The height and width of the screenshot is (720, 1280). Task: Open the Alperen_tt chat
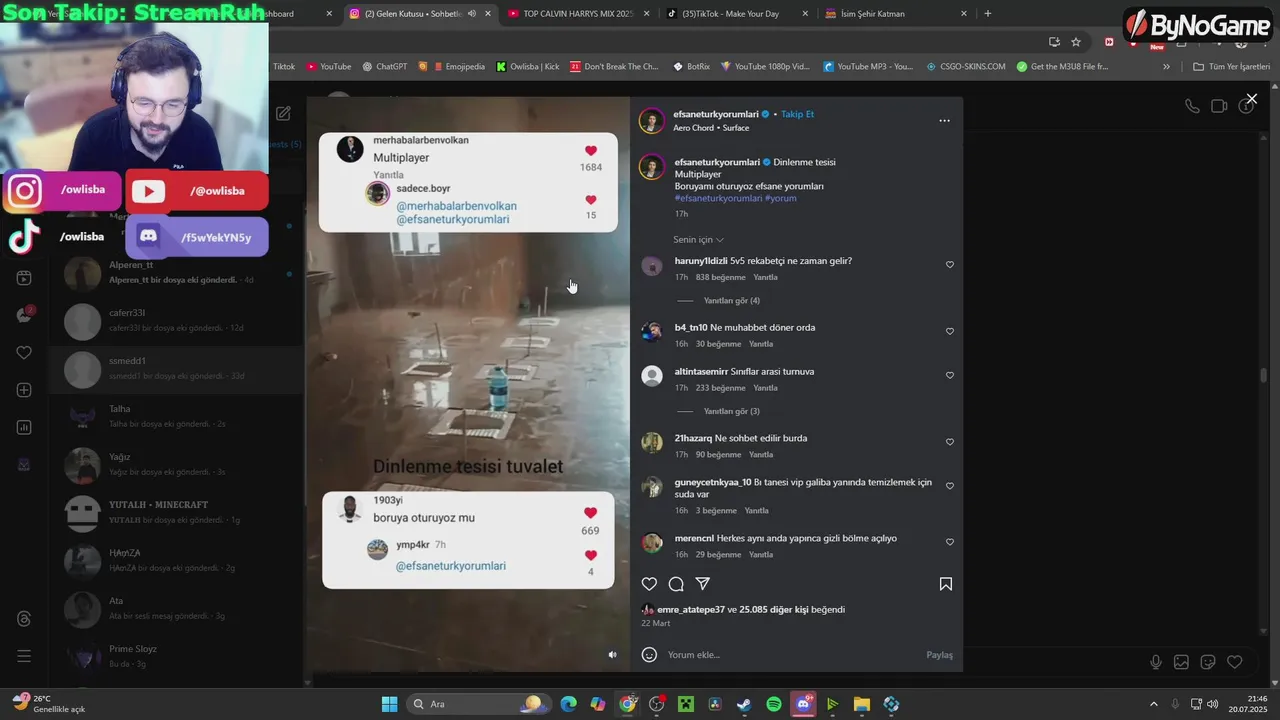point(178,272)
